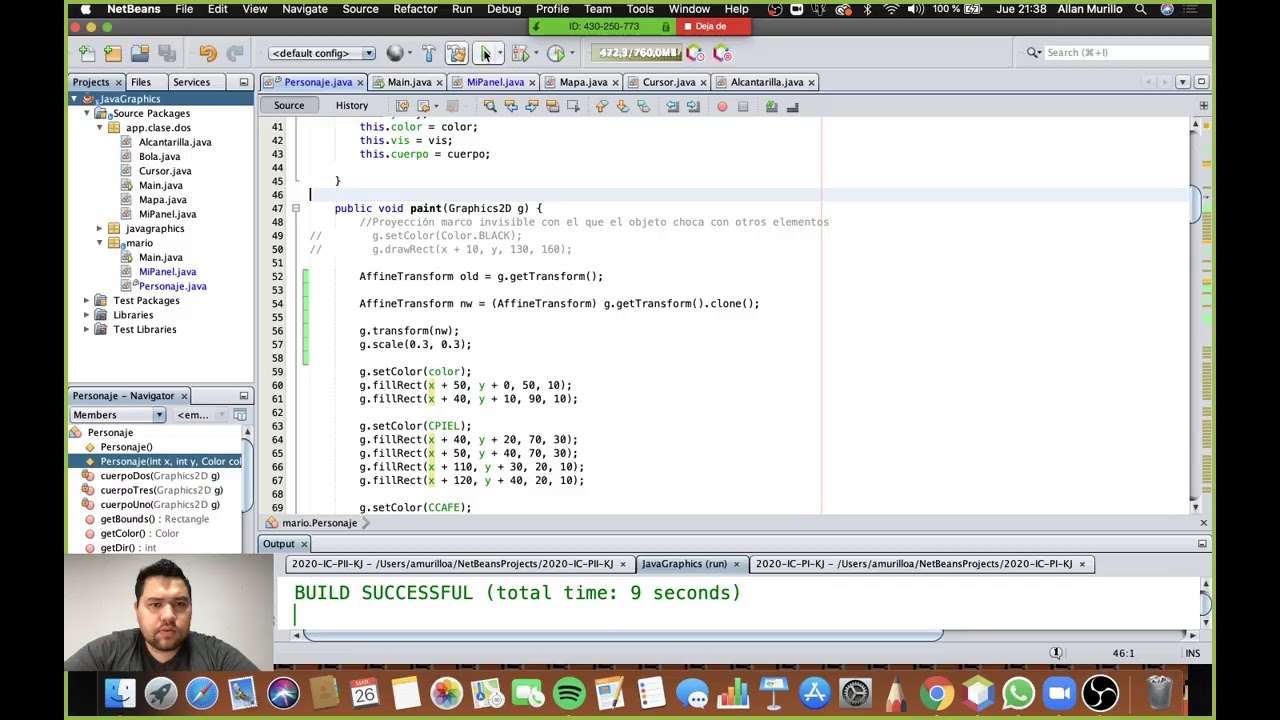Click Bola.java in the project tree
Image resolution: width=1280 pixels, height=720 pixels.
click(159, 157)
